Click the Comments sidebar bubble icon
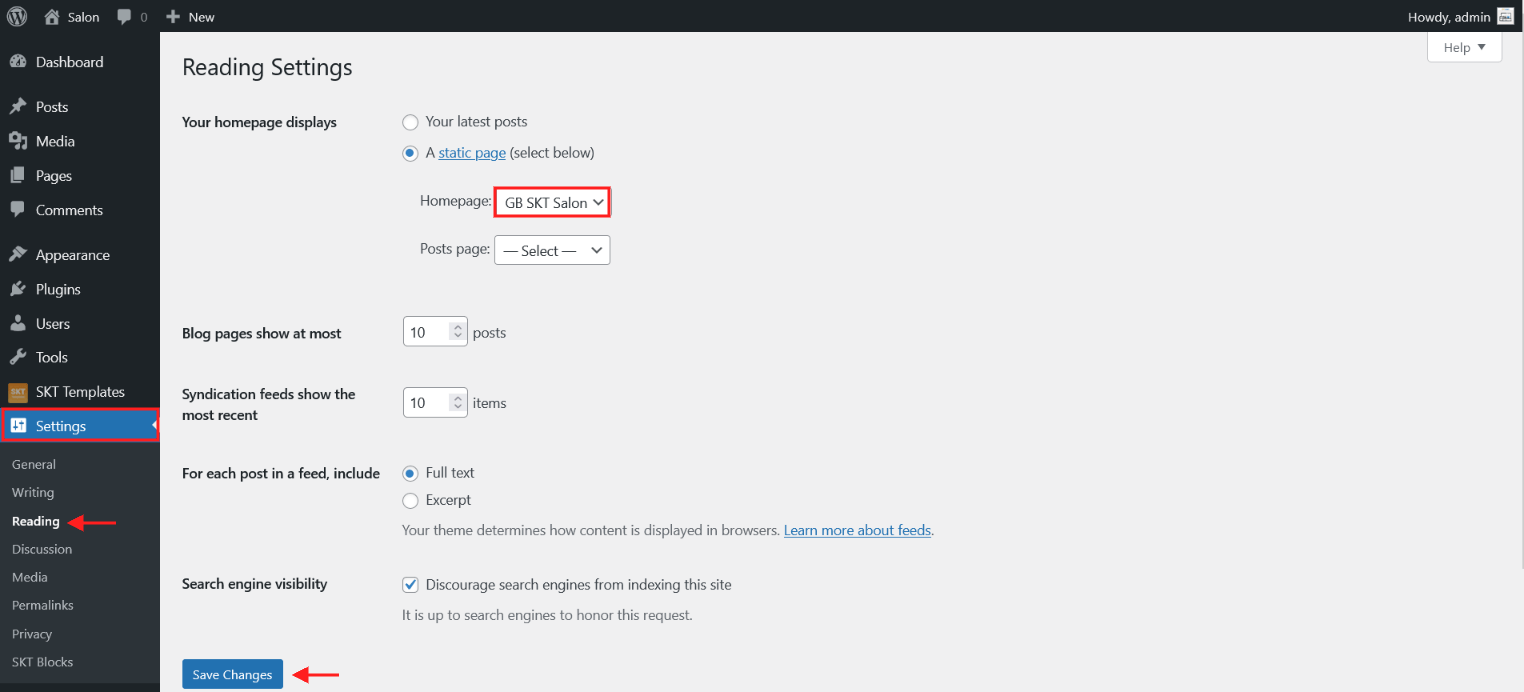 tap(18, 210)
